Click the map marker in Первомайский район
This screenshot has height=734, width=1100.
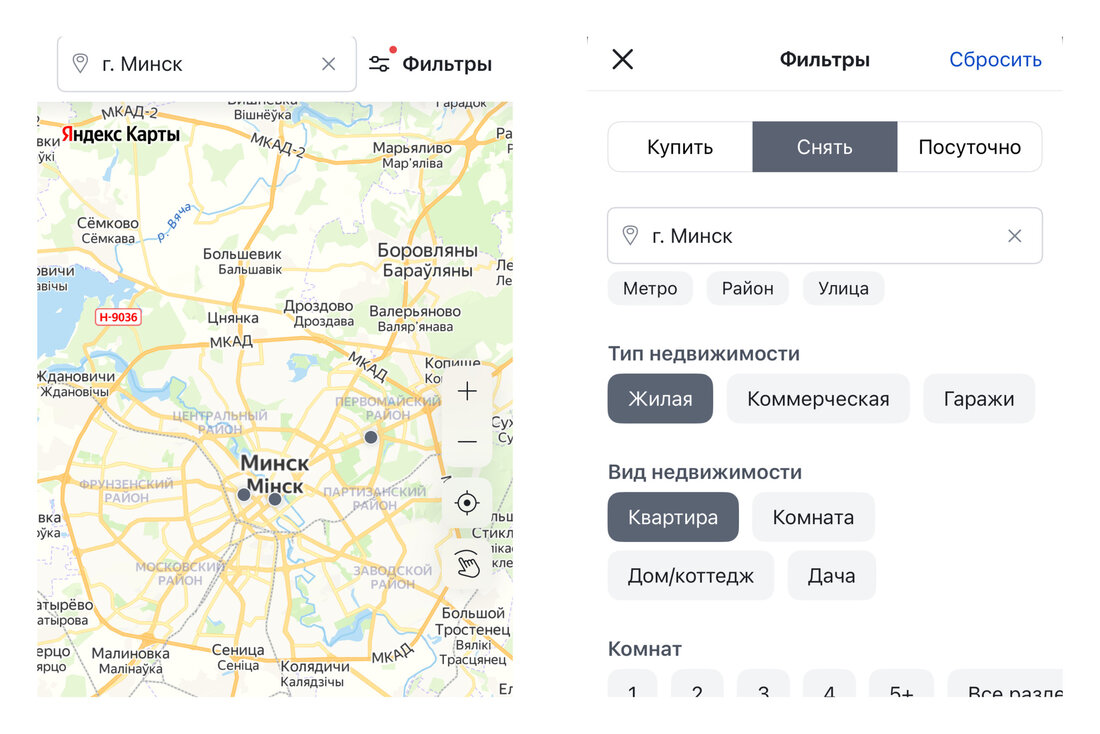tap(371, 437)
